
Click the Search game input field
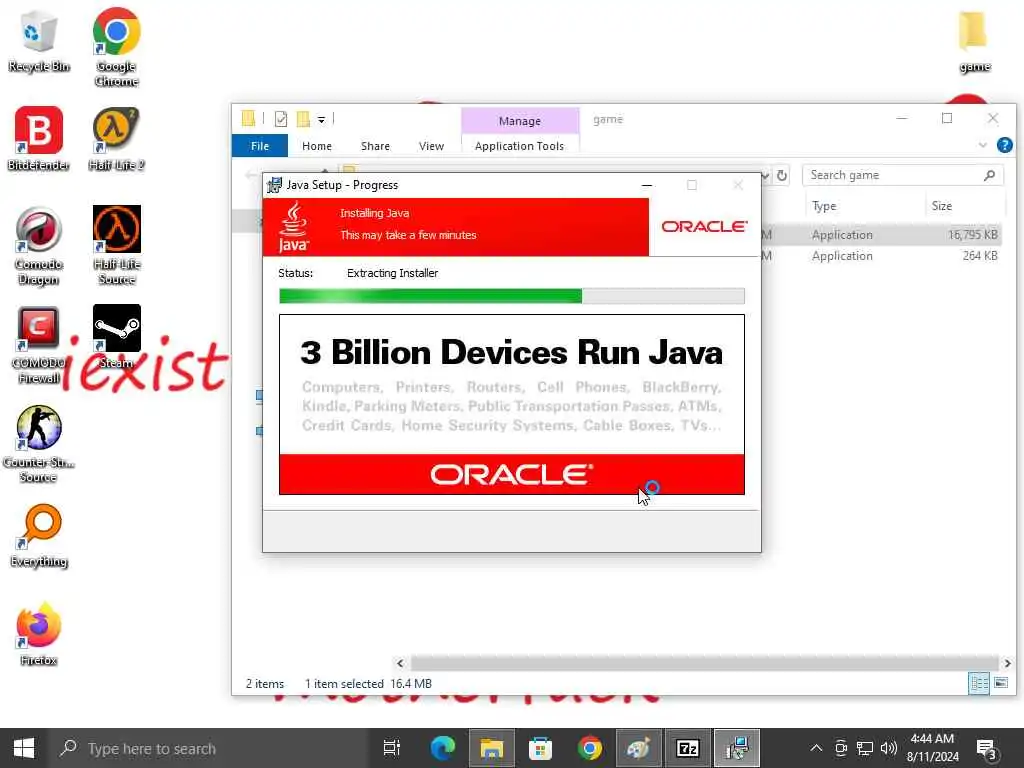point(903,175)
